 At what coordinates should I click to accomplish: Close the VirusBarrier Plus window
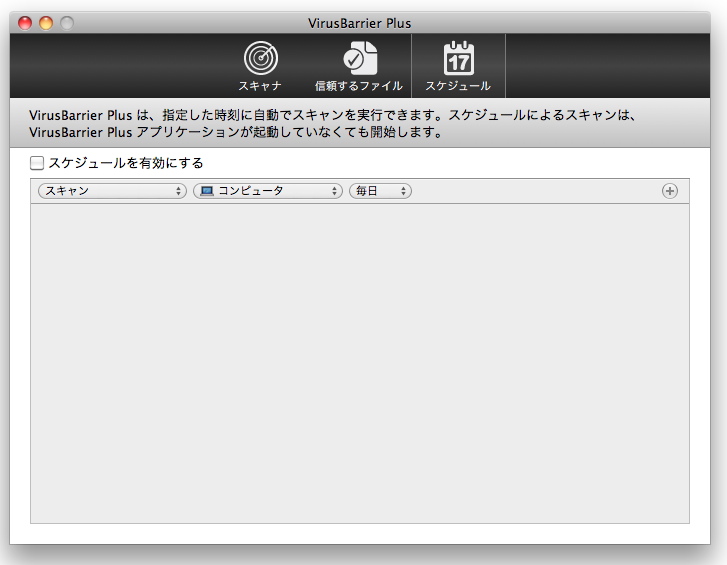[x=25, y=23]
